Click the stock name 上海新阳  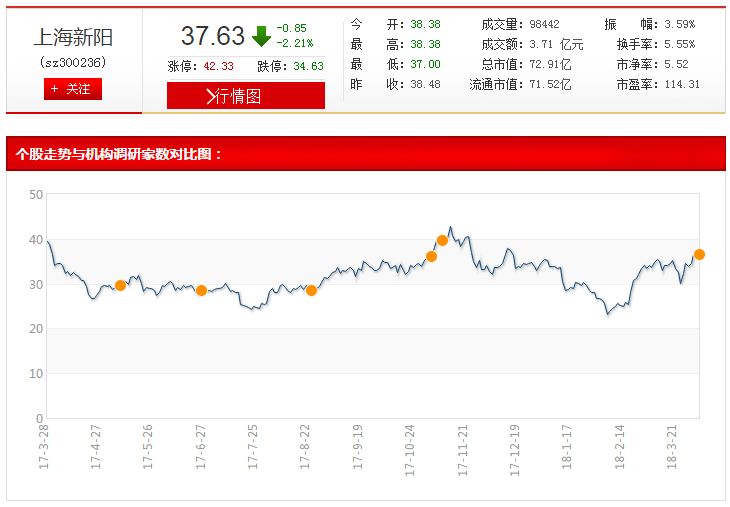74,37
